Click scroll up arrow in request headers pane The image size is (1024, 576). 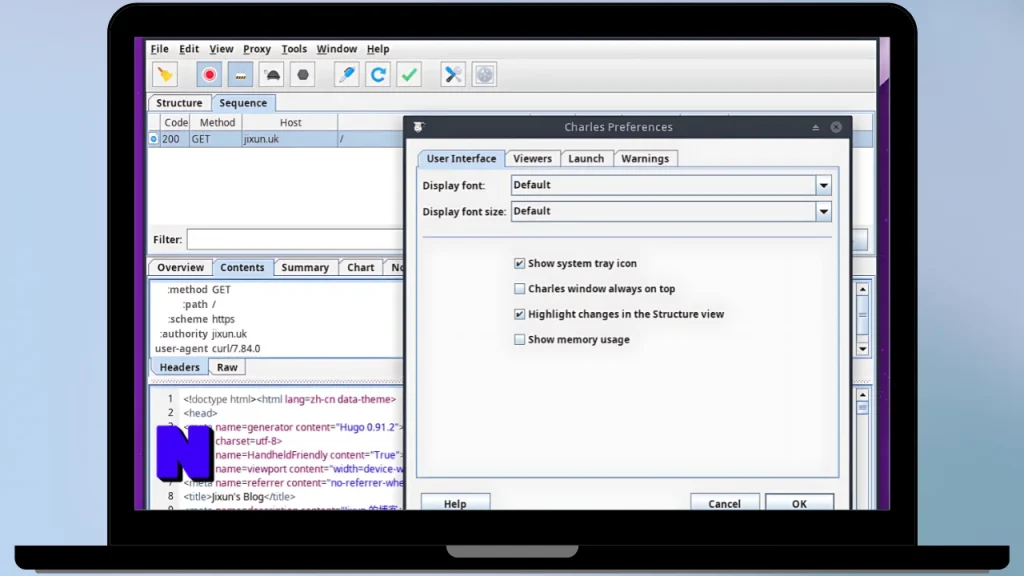pyautogui.click(x=863, y=289)
